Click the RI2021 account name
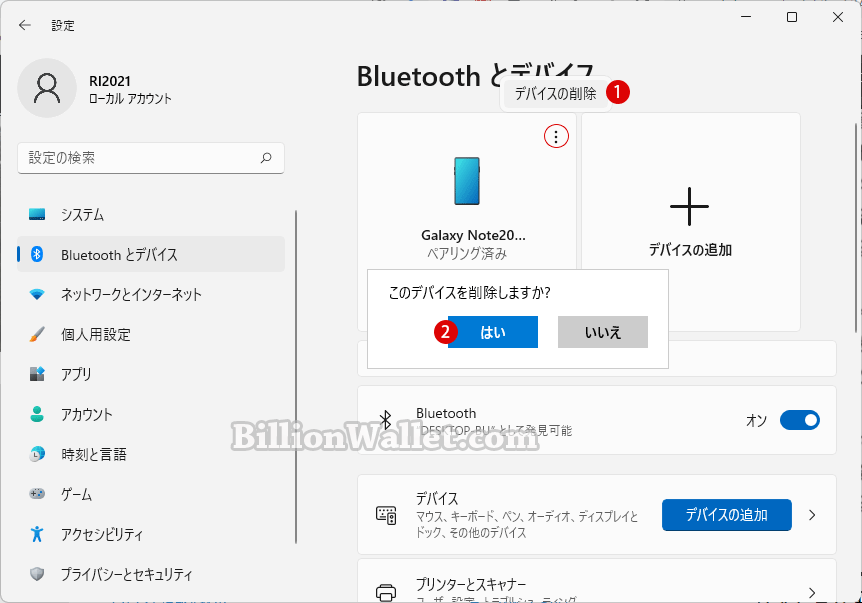 110,81
